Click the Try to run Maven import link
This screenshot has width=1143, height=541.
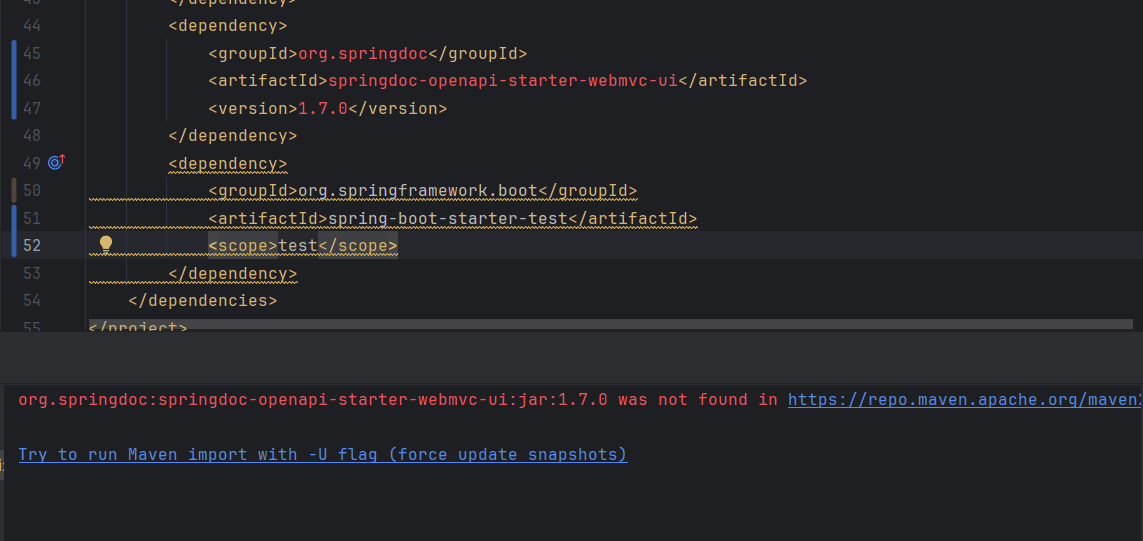point(322,454)
